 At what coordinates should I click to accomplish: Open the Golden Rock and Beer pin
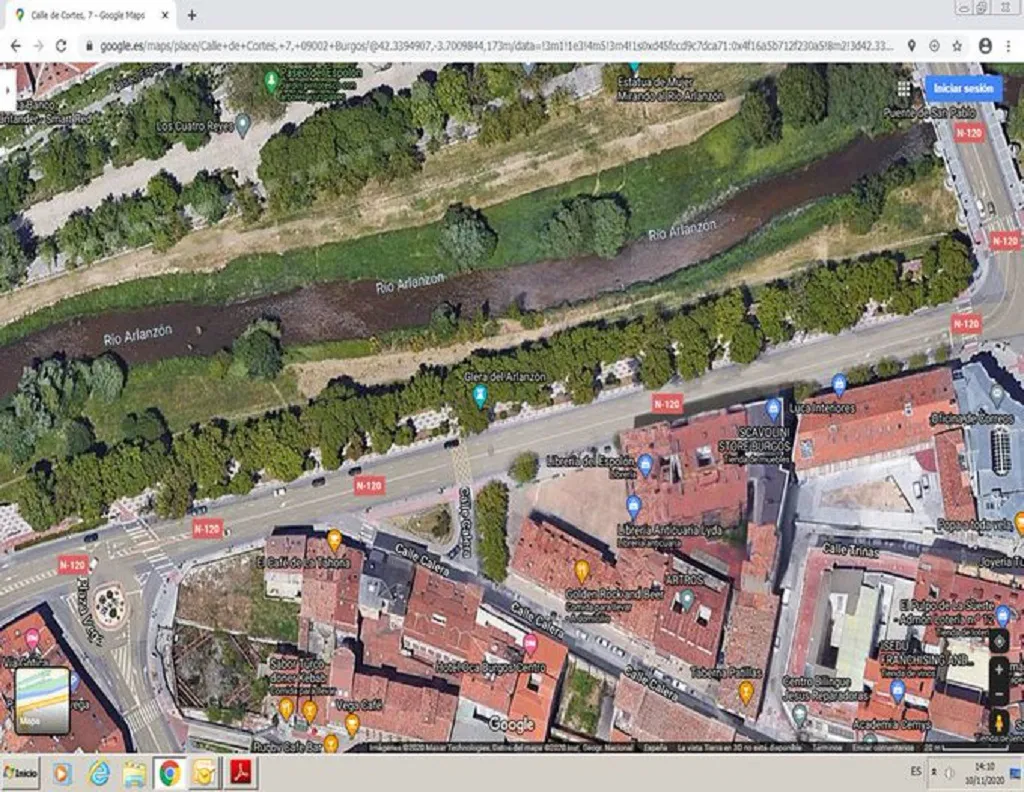click(581, 572)
